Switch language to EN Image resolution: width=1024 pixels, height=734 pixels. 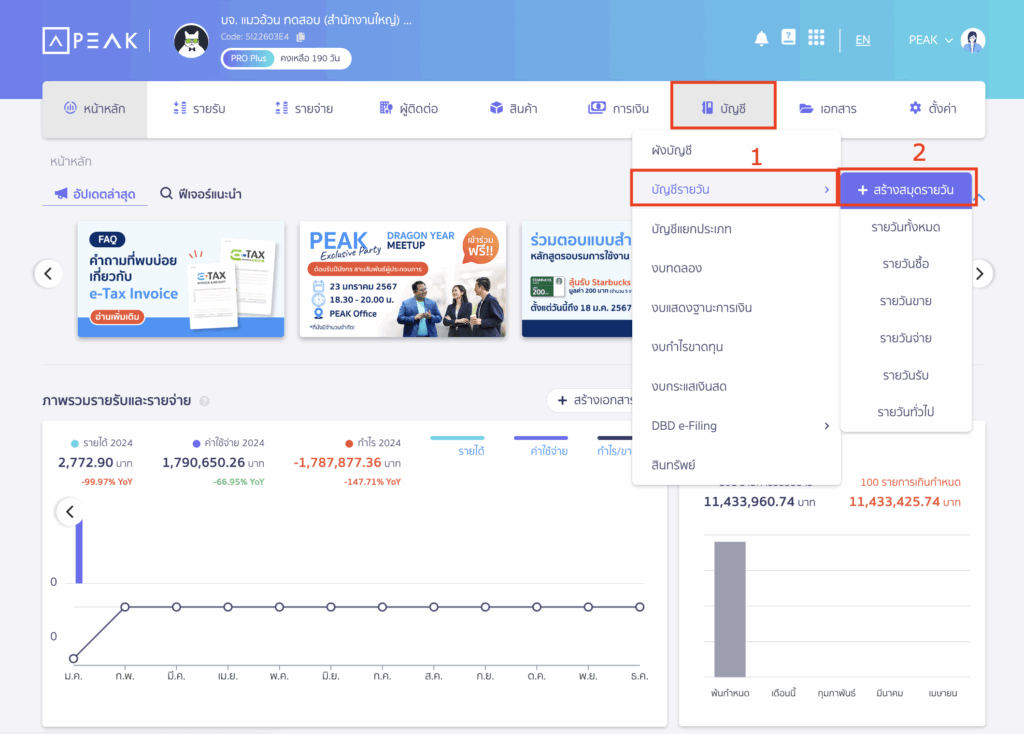coord(862,40)
